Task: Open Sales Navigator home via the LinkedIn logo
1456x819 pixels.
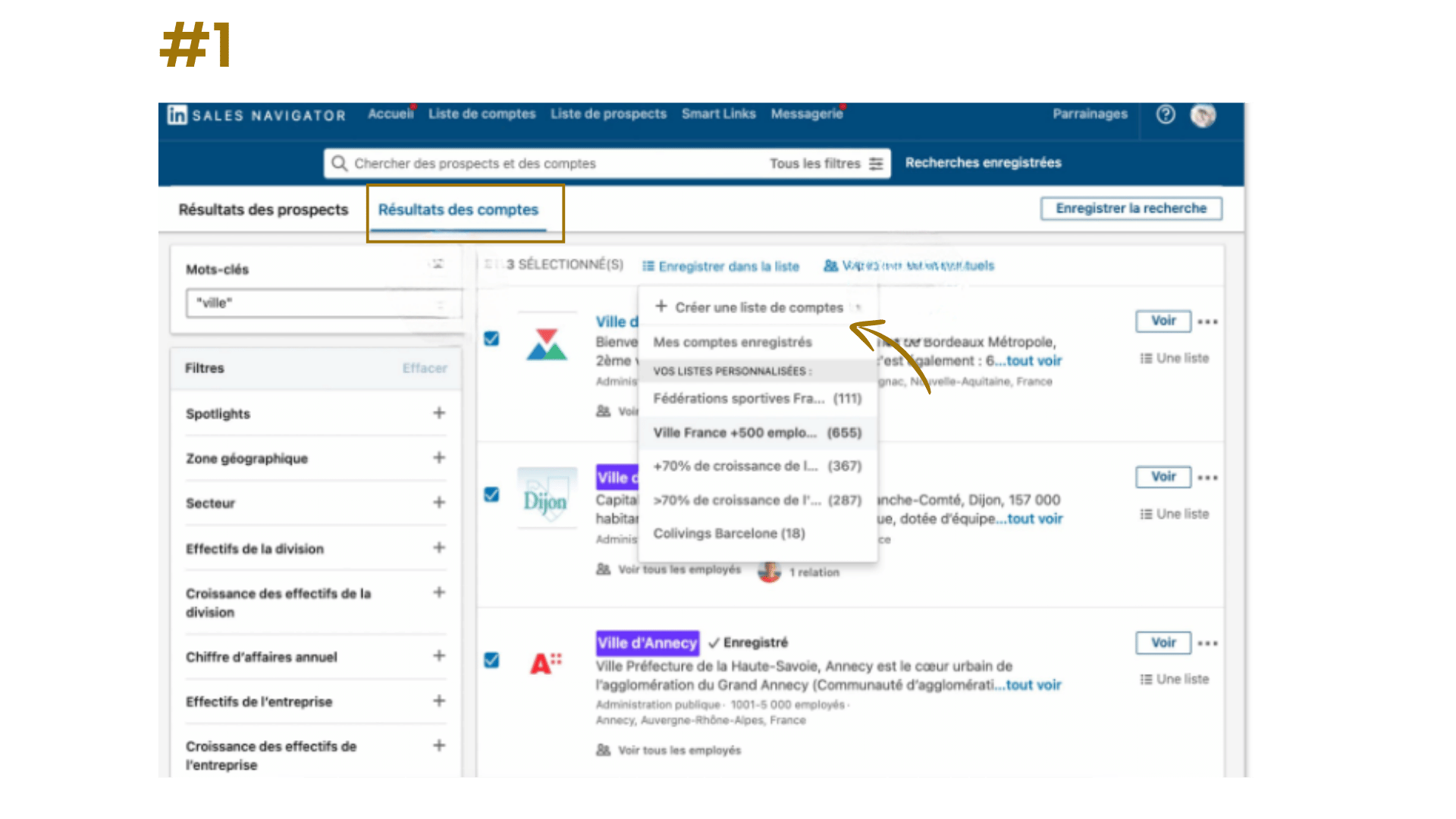Action: [177, 115]
